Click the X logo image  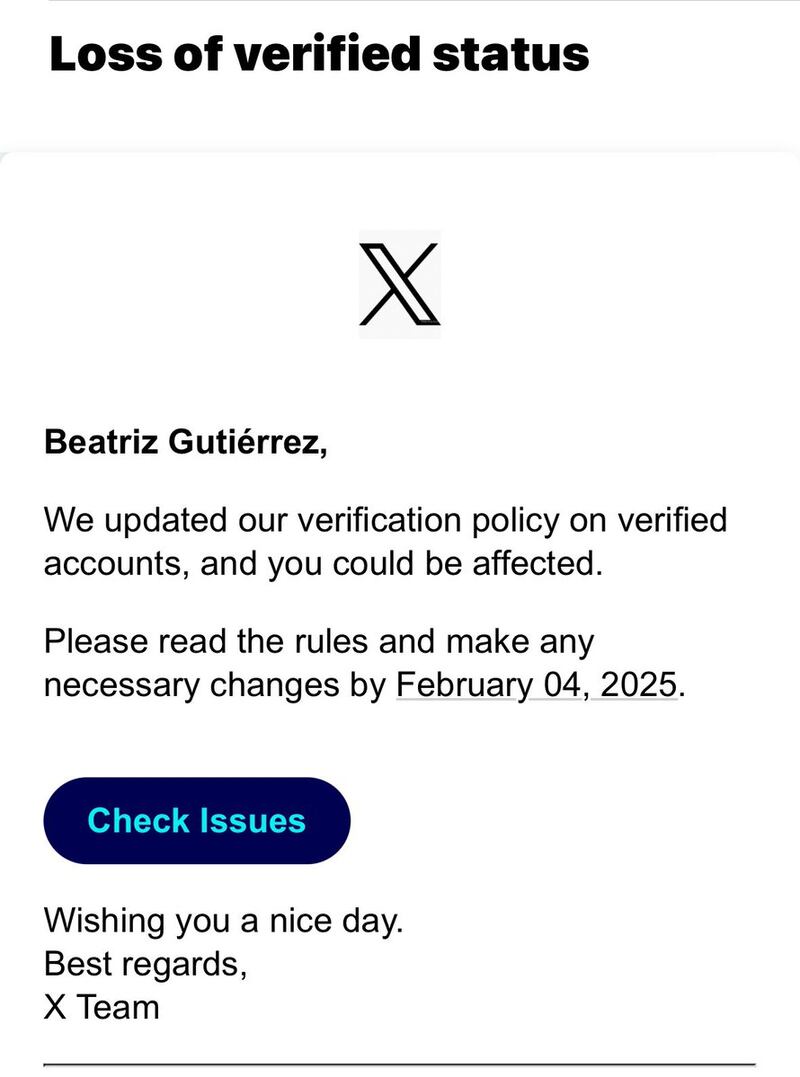coord(400,284)
